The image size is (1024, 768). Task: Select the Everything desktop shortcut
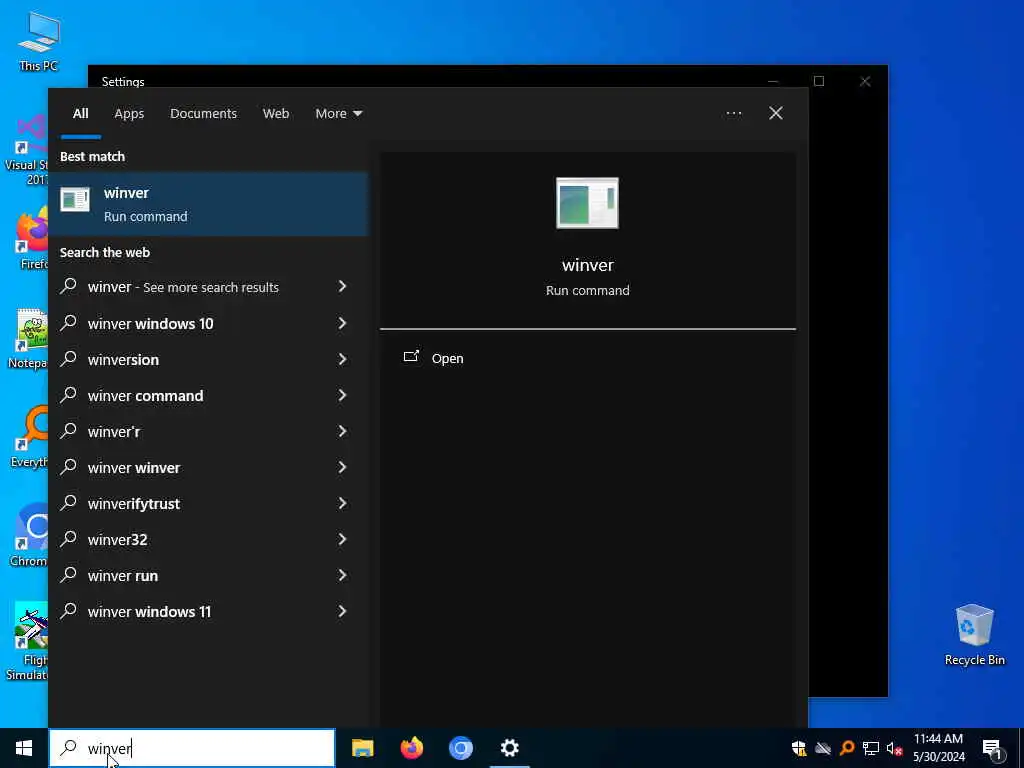point(29,437)
